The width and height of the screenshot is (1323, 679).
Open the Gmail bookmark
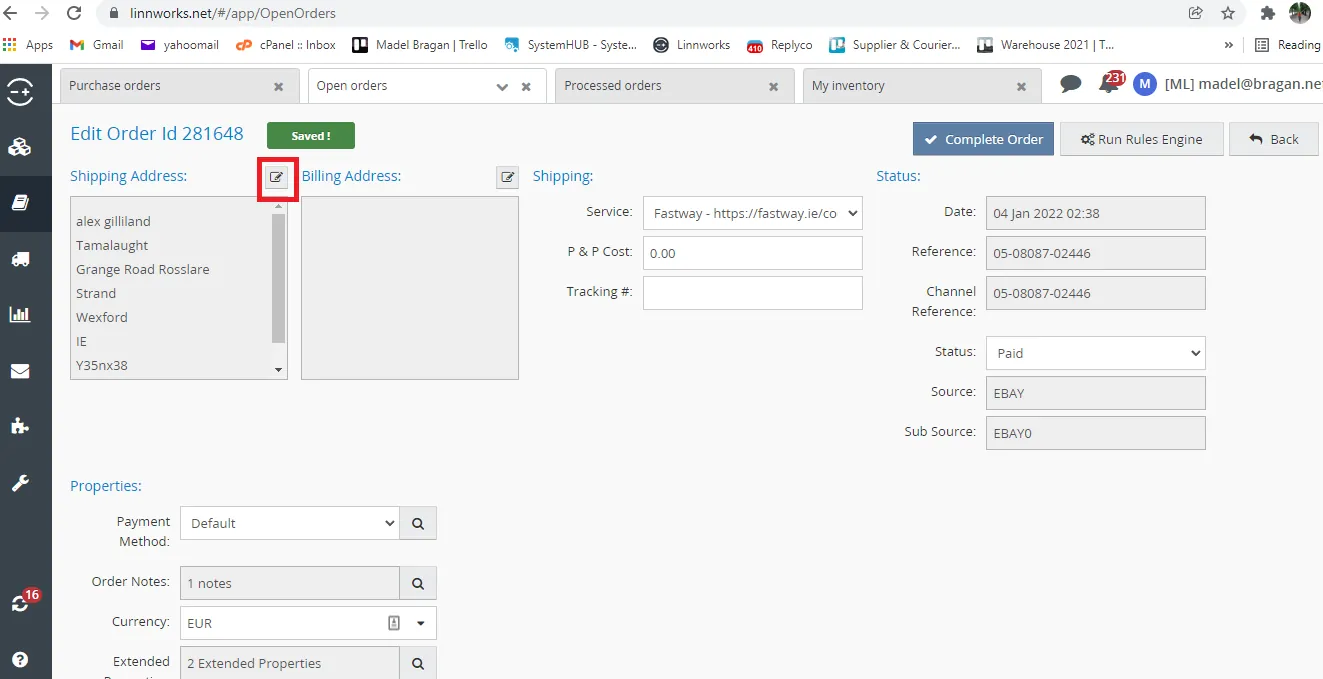[96, 45]
